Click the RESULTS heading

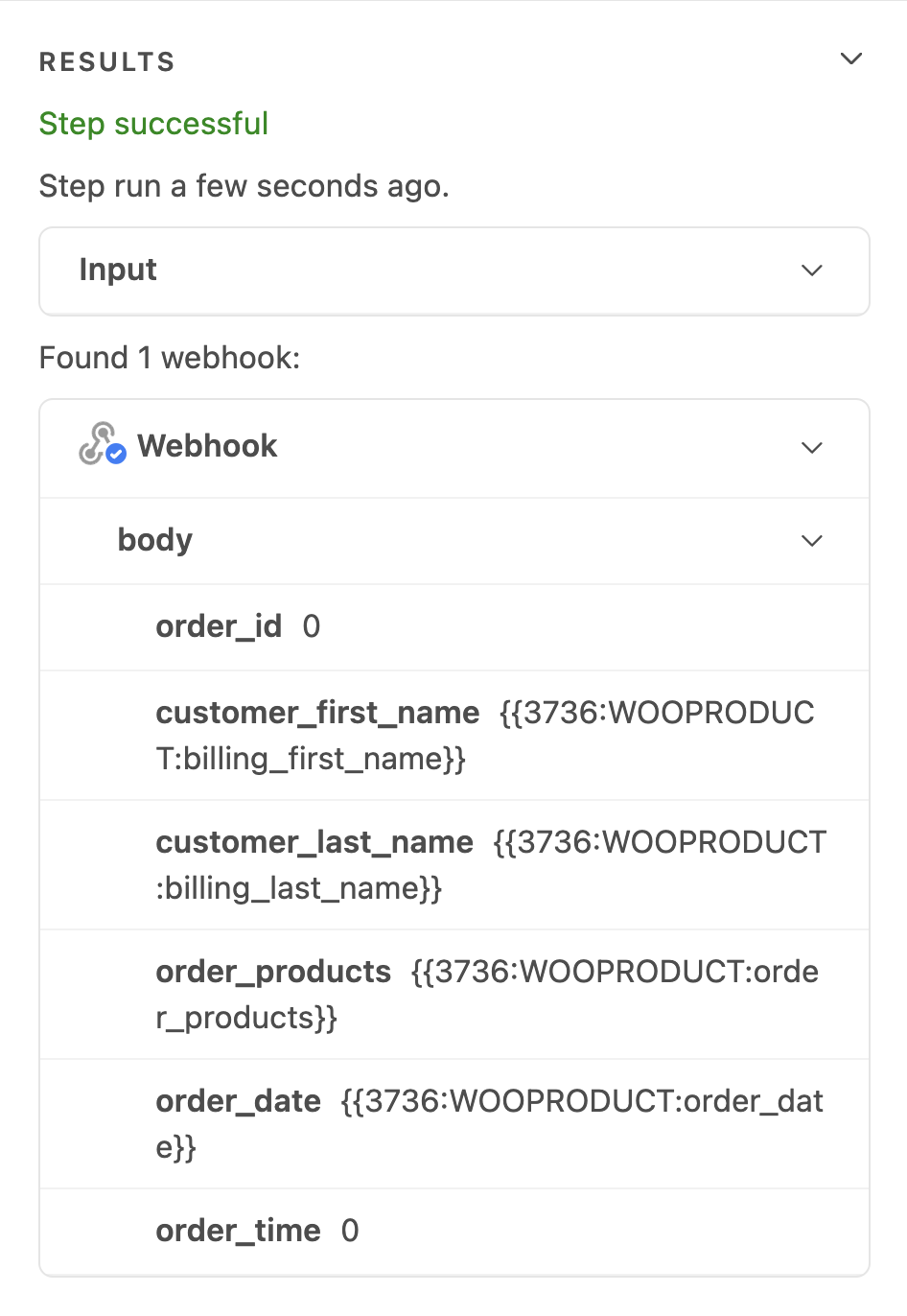point(107,62)
